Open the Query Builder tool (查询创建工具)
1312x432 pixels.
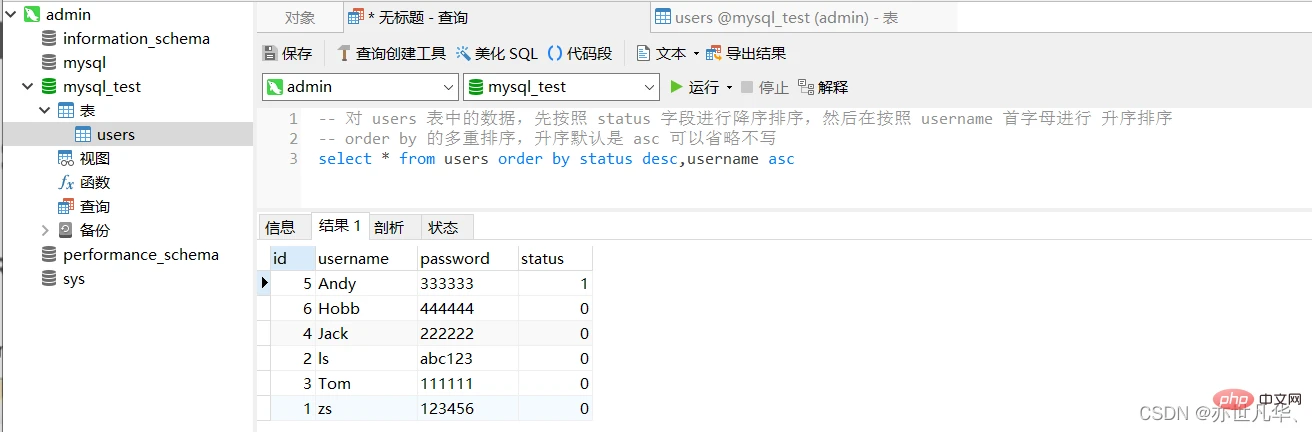point(344,54)
